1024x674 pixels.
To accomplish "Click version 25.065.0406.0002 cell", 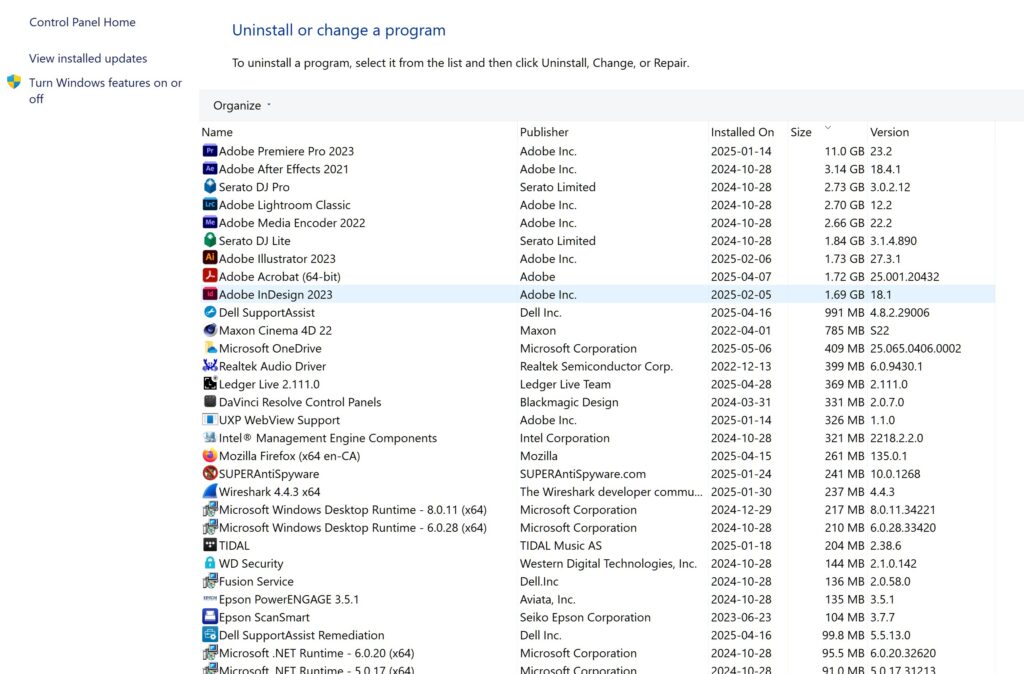I will [916, 348].
